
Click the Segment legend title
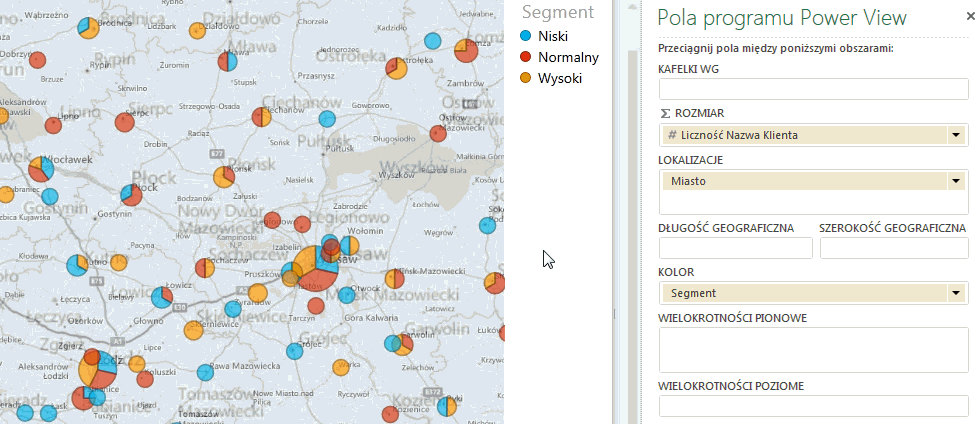[x=558, y=12]
